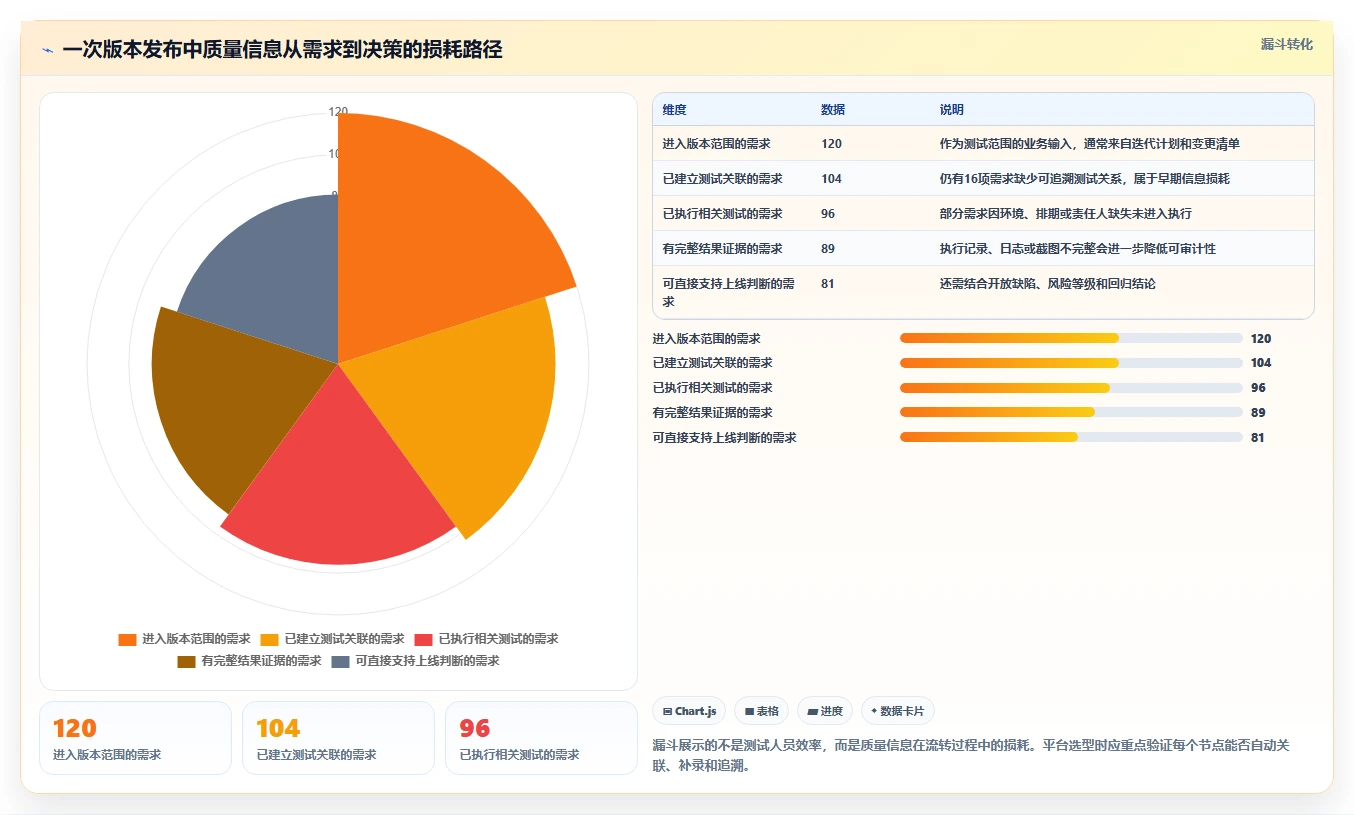This screenshot has height=815, width=1354.
Task: Click the 数据卡片 tag chip
Action: pyautogui.click(x=898, y=711)
